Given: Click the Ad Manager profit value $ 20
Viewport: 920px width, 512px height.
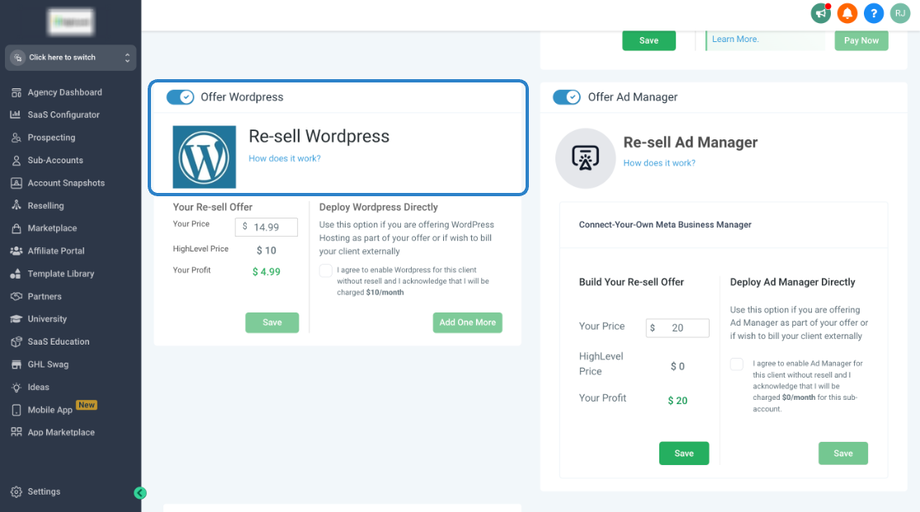Looking at the screenshot, I should (678, 401).
